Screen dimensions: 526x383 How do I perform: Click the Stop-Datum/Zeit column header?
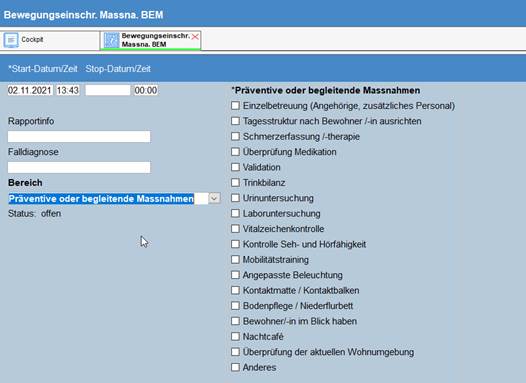pyautogui.click(x=118, y=69)
